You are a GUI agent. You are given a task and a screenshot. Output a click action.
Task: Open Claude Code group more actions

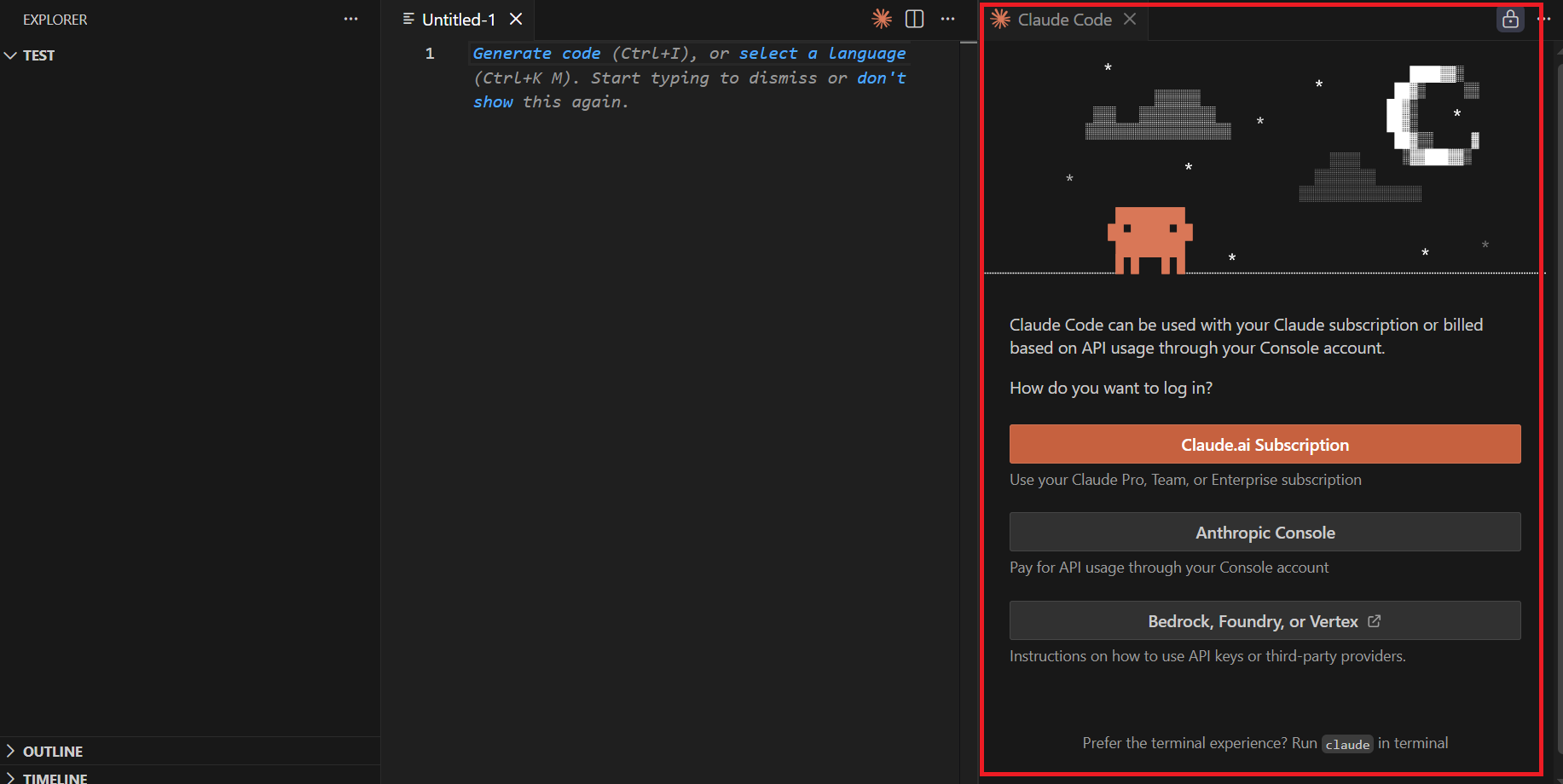point(1543,19)
